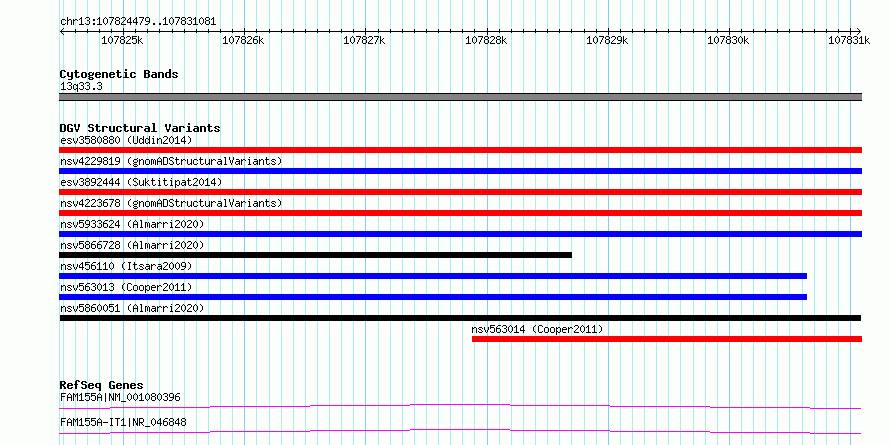Select the blue bar under nsv563013
This screenshot has width=890, height=445.
point(433,297)
